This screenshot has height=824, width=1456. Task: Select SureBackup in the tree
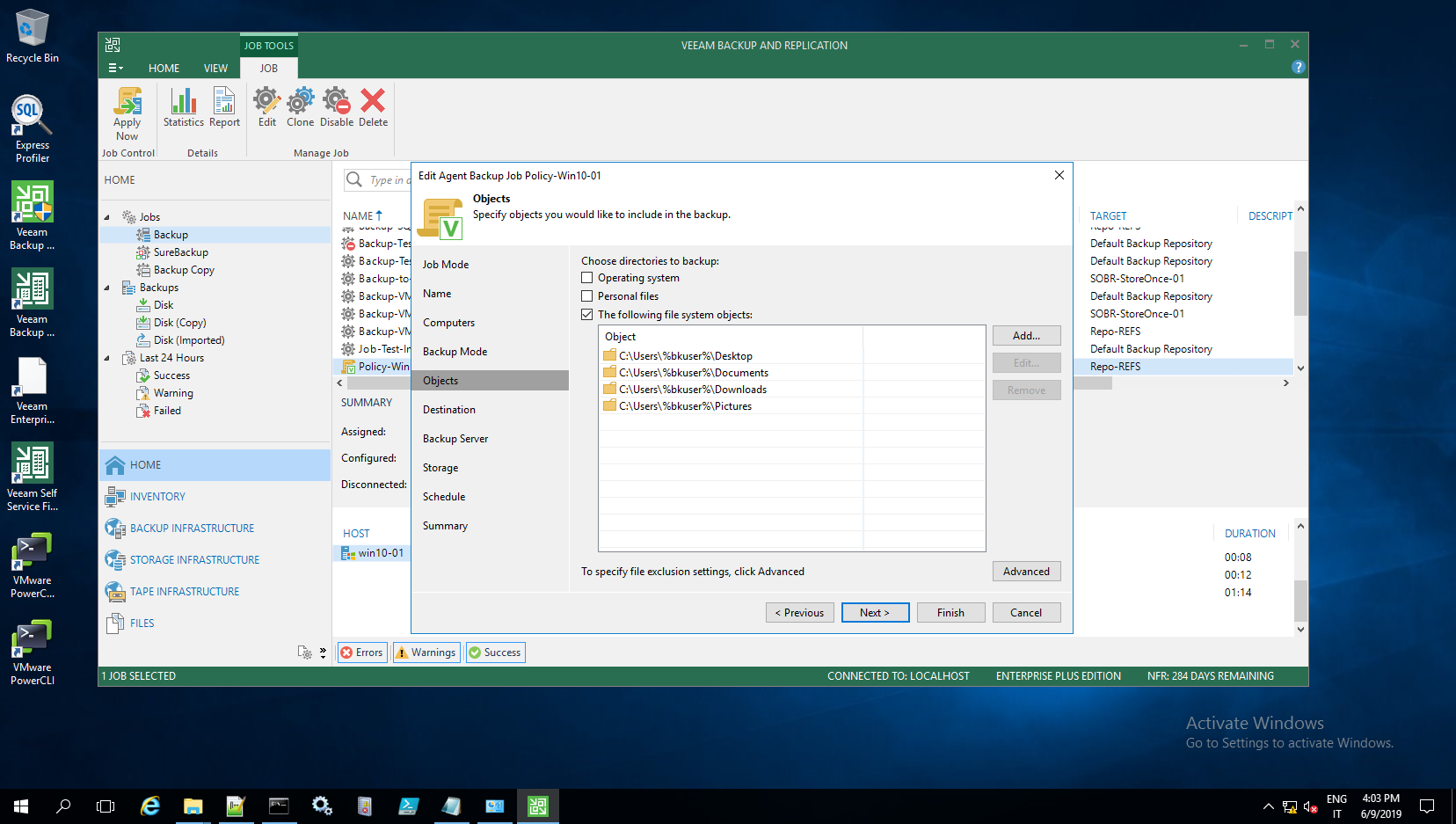(180, 252)
